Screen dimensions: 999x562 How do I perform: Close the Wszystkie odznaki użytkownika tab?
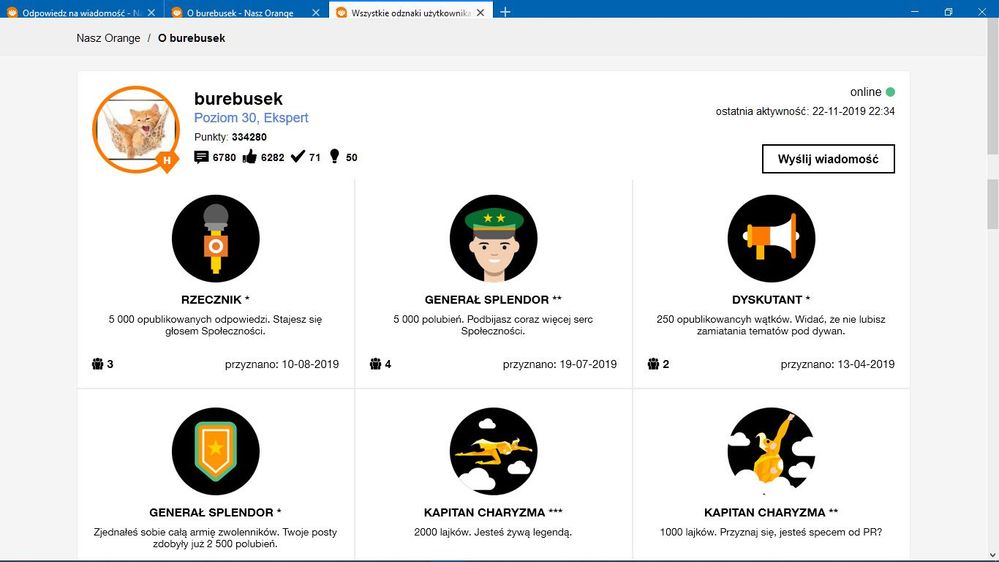(x=480, y=12)
